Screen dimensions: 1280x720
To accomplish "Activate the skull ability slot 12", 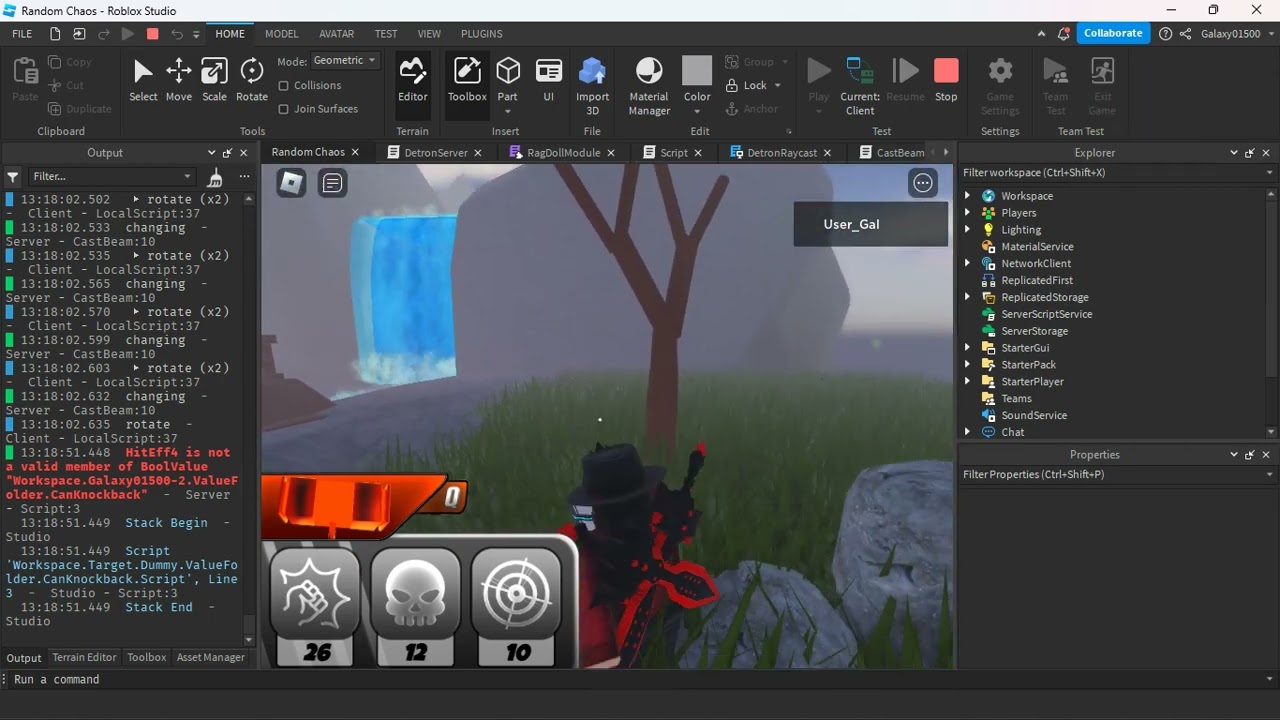I will tap(416, 606).
